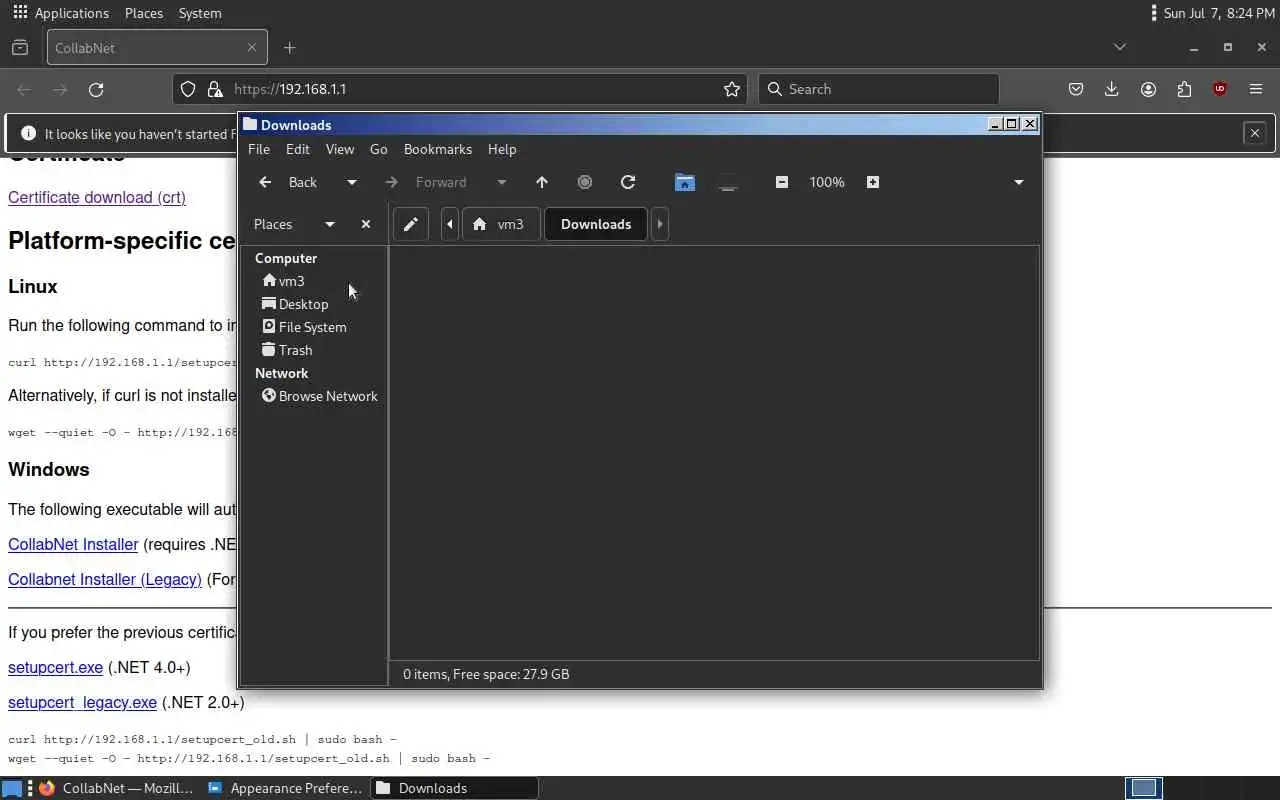The height and width of the screenshot is (800, 1280).
Task: Click the Back arrow button in file manager
Action: point(288,182)
